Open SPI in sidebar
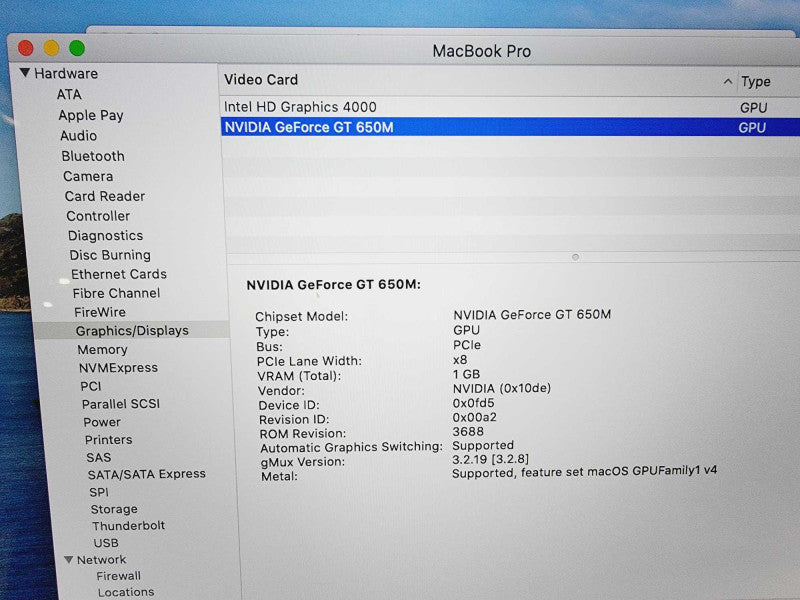This screenshot has height=600, width=800. 99,492
